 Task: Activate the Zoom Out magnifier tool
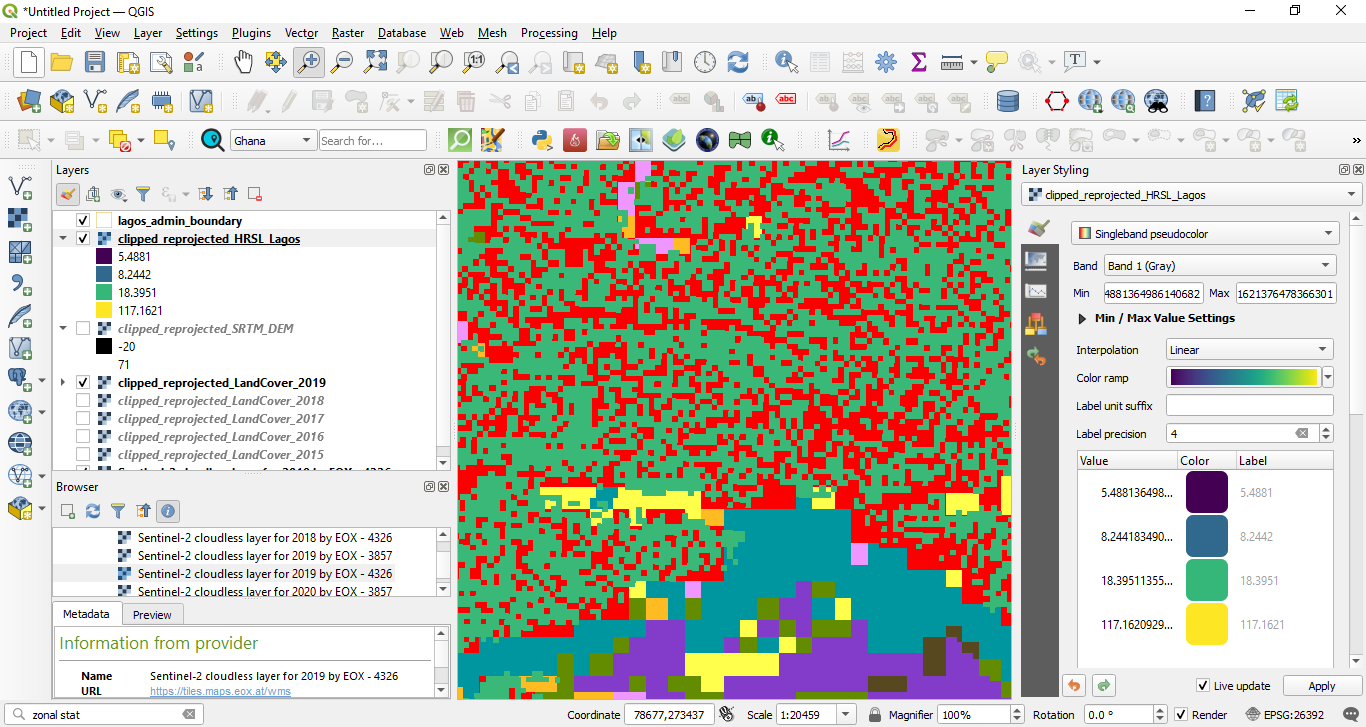point(342,62)
